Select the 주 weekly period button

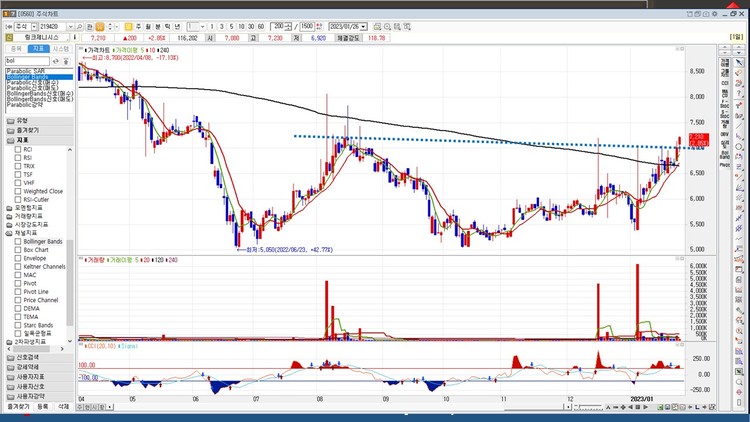point(138,27)
